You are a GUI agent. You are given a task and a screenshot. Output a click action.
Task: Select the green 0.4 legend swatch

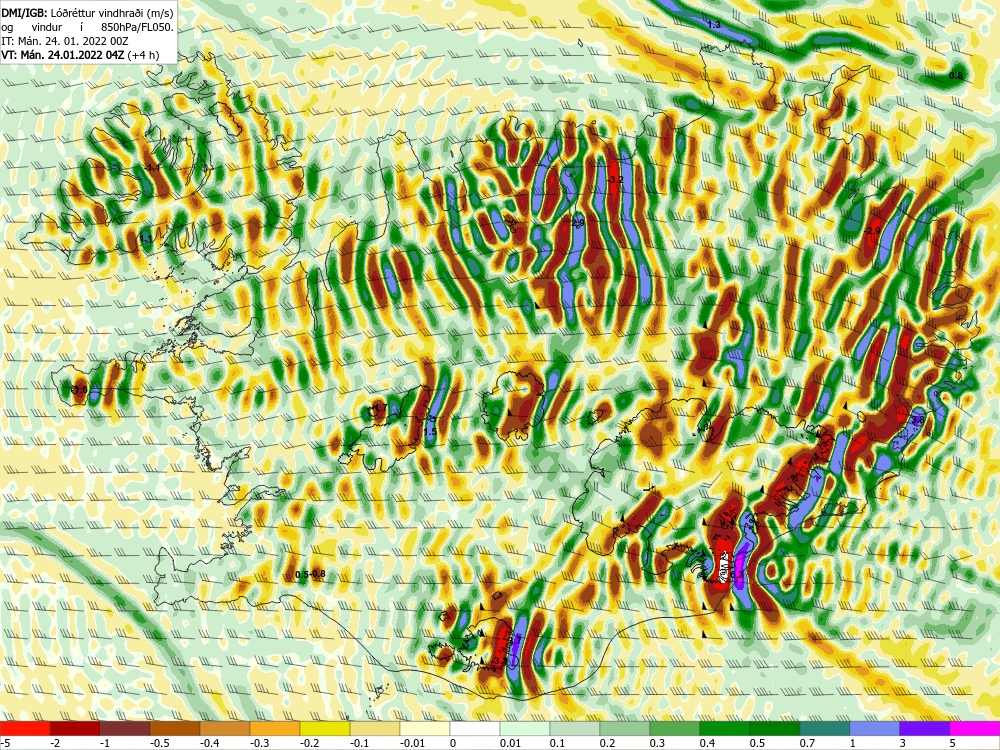725,728
